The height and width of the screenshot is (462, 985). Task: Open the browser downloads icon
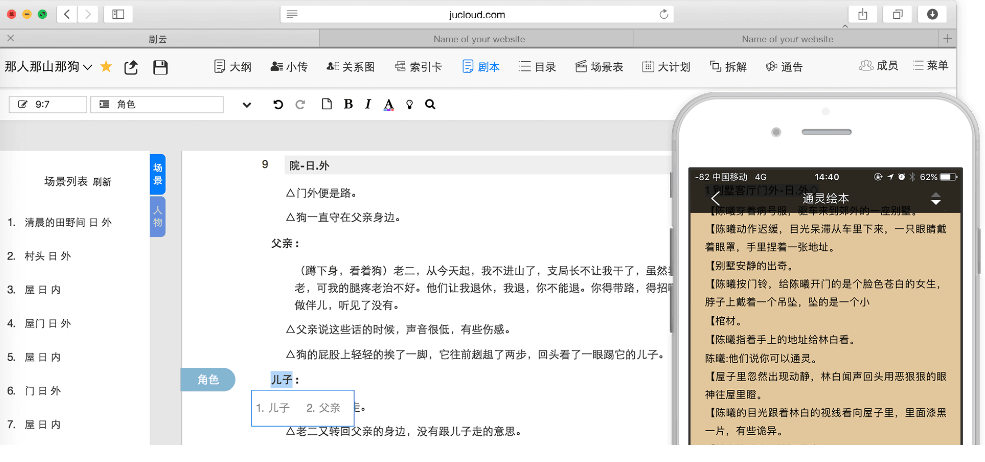pyautogui.click(x=932, y=14)
